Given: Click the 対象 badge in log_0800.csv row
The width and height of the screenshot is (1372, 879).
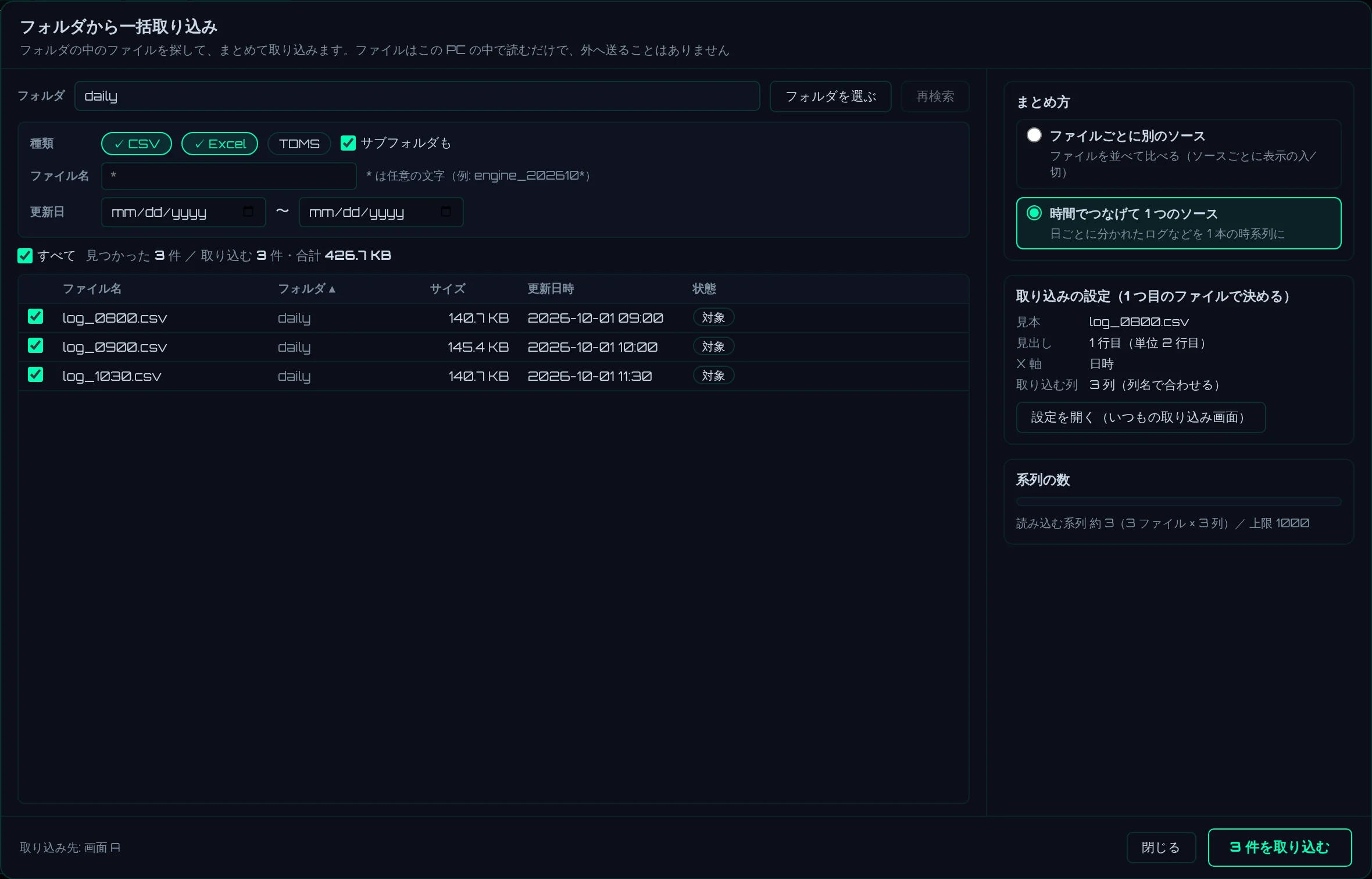Looking at the screenshot, I should click(x=713, y=317).
